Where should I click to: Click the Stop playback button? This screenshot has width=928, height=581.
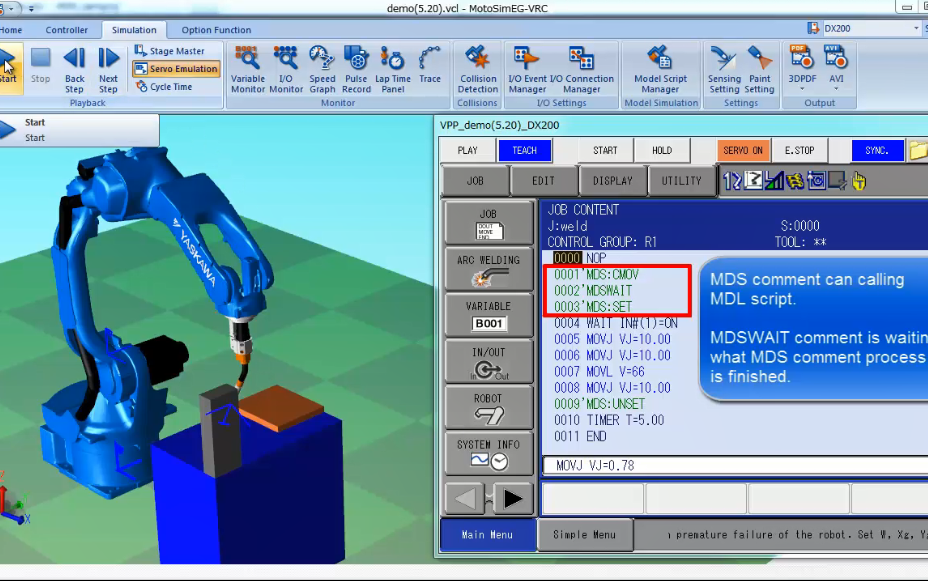click(40, 66)
